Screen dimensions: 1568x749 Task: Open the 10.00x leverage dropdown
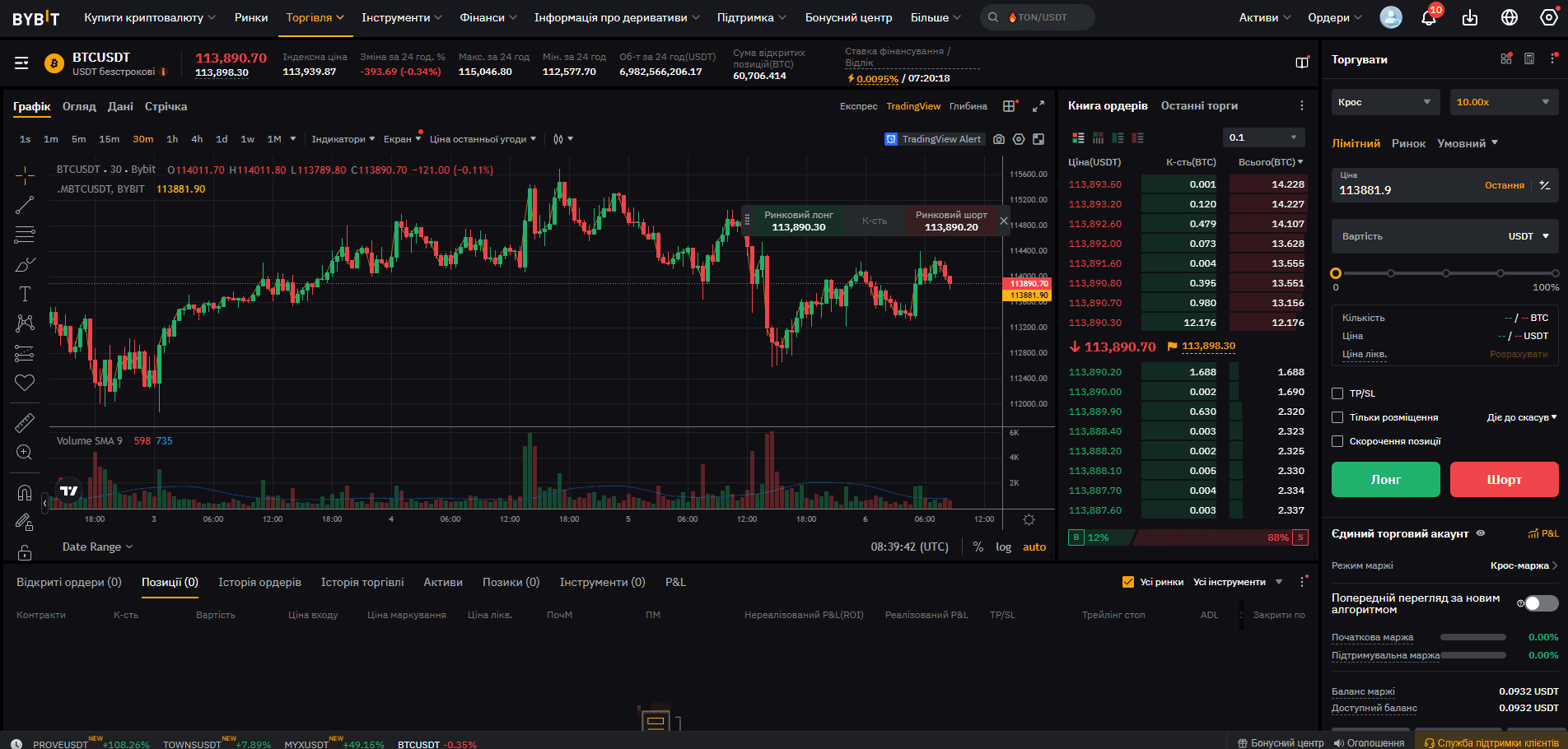click(x=1505, y=102)
